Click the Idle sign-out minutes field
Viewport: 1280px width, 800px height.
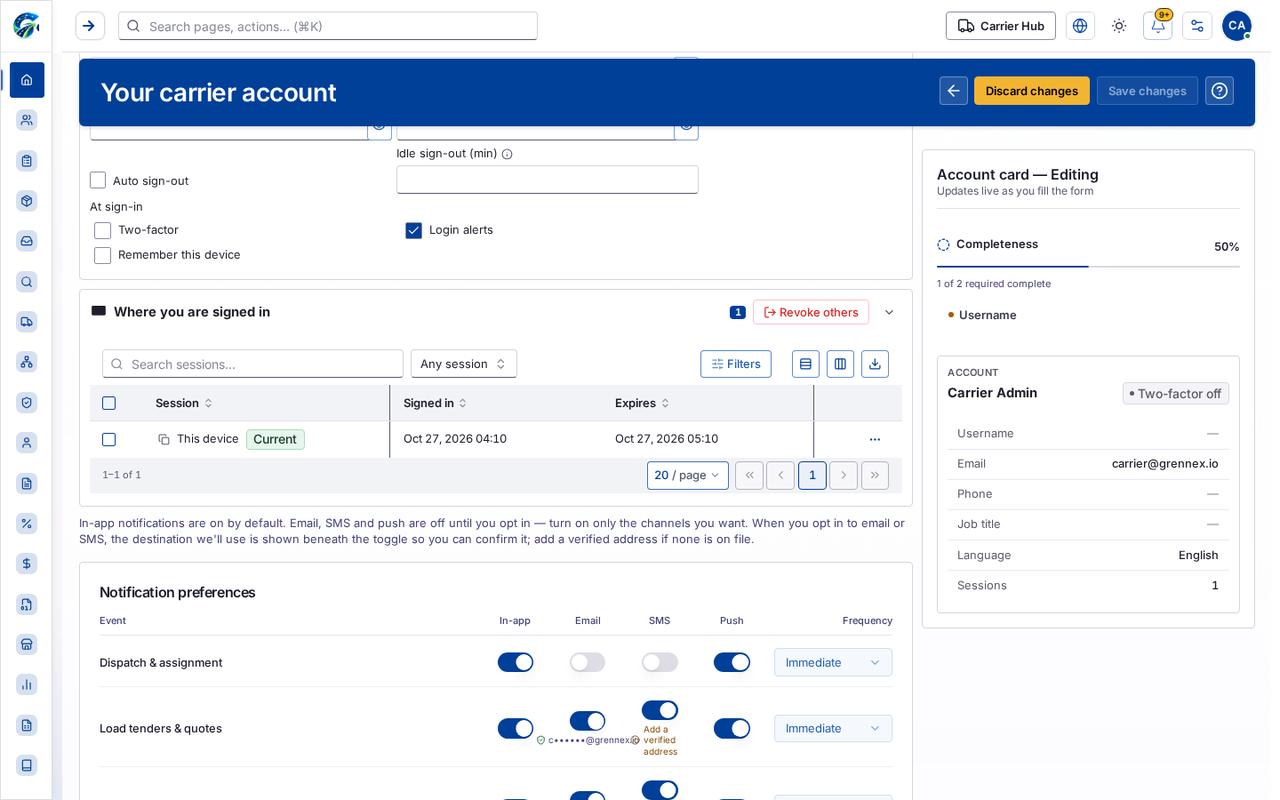coord(547,180)
